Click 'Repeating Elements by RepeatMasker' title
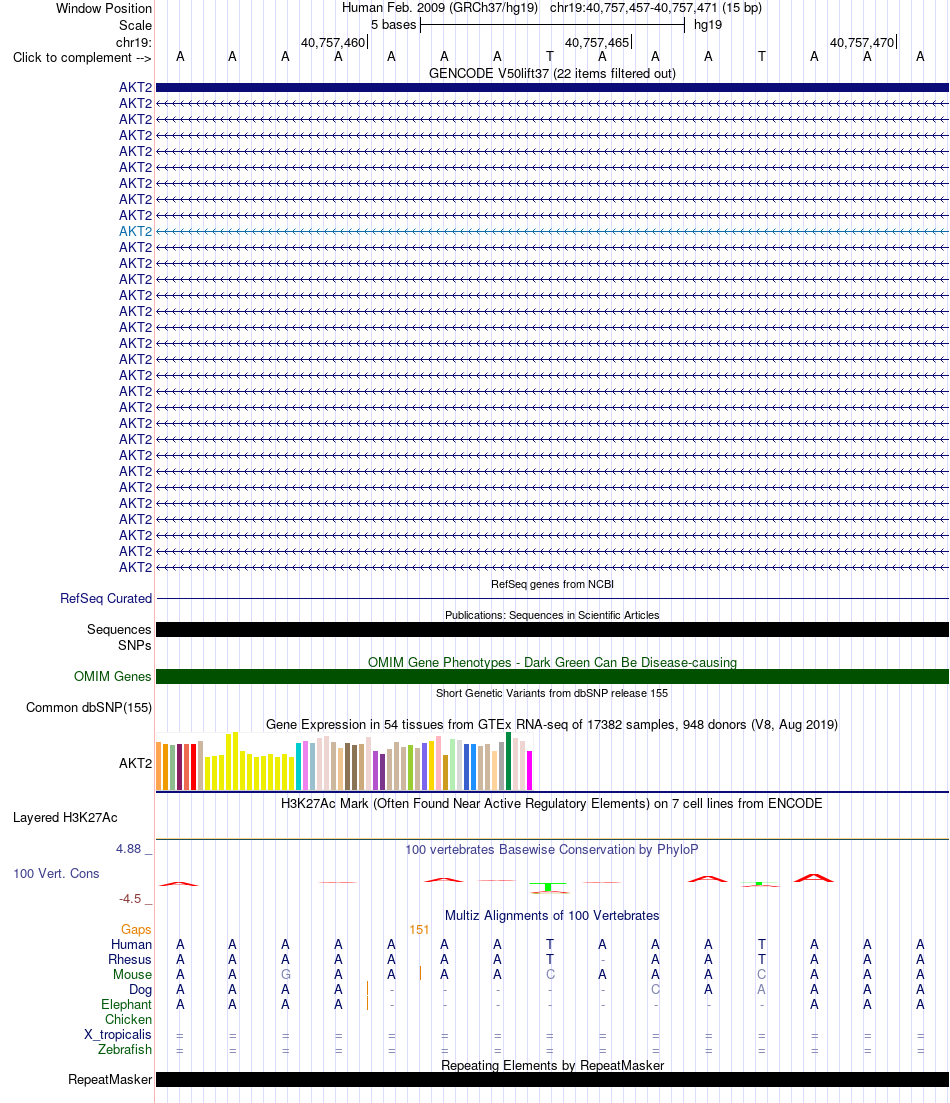The image size is (950, 1103). (x=552, y=1066)
